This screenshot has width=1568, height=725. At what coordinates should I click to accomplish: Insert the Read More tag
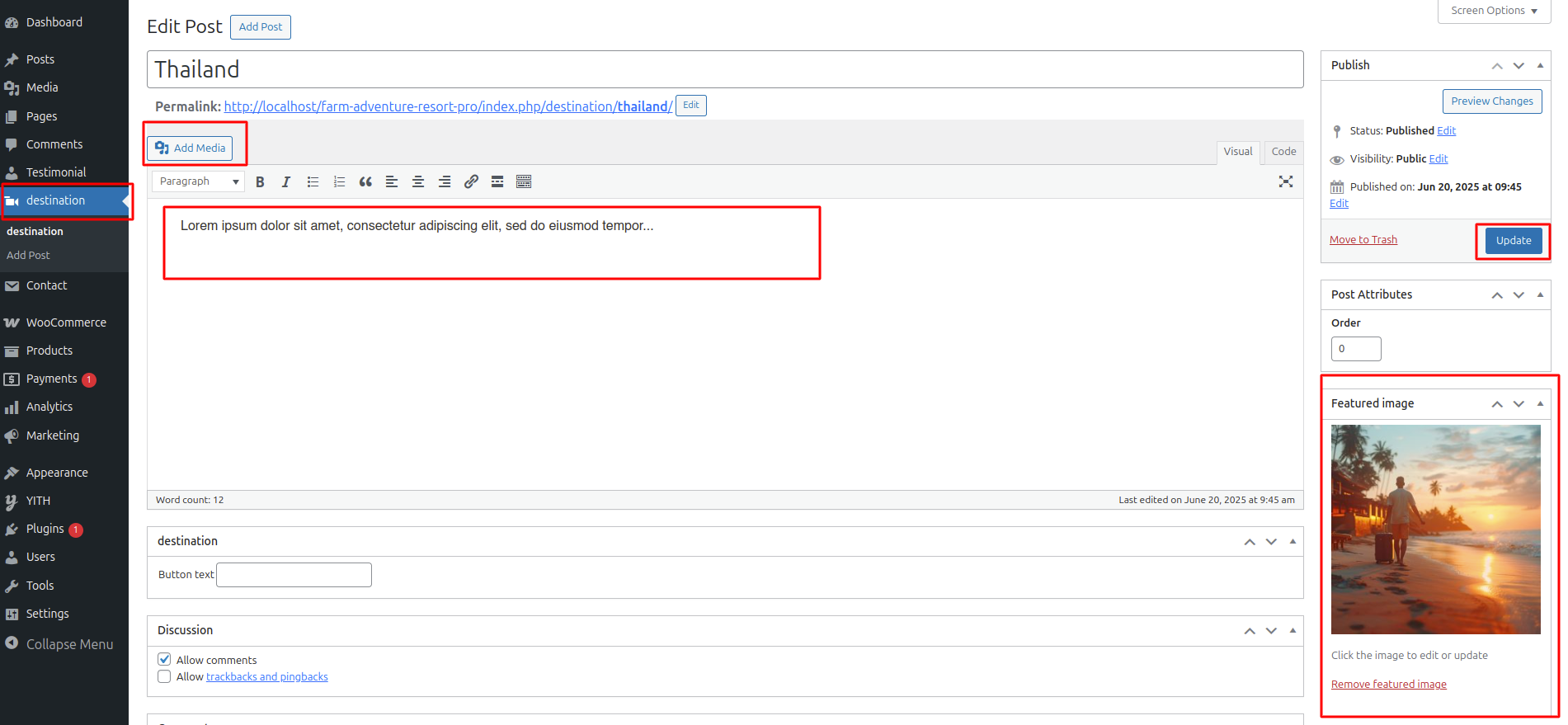click(497, 182)
